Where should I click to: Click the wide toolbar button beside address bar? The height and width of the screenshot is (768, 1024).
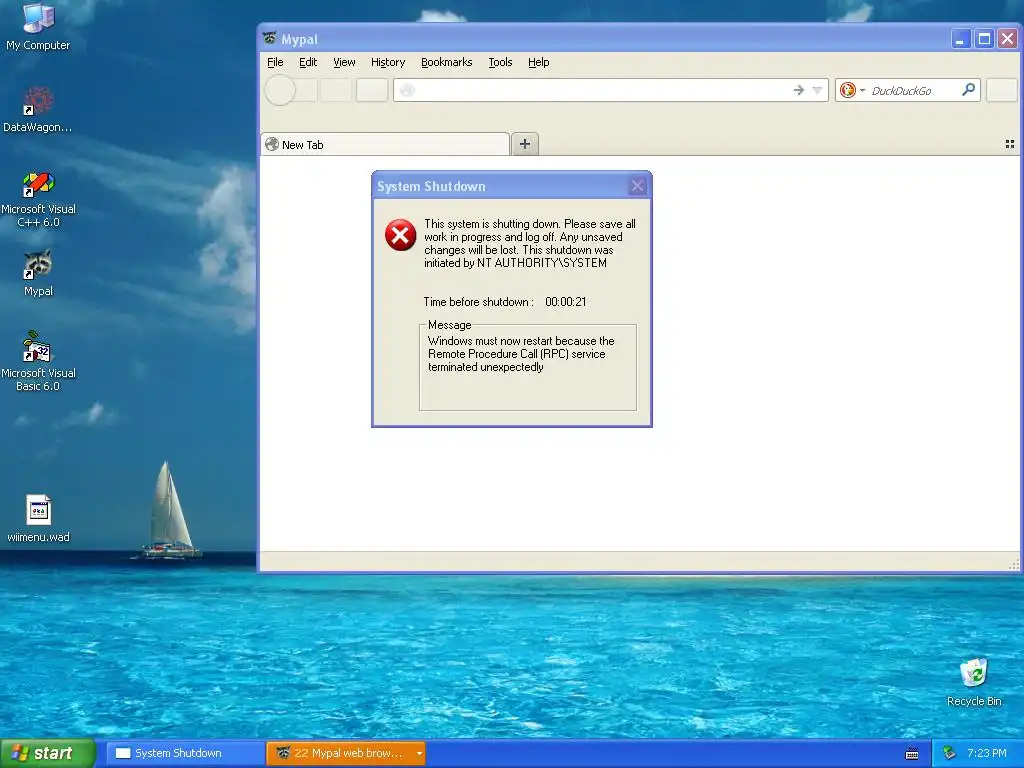[x=372, y=90]
